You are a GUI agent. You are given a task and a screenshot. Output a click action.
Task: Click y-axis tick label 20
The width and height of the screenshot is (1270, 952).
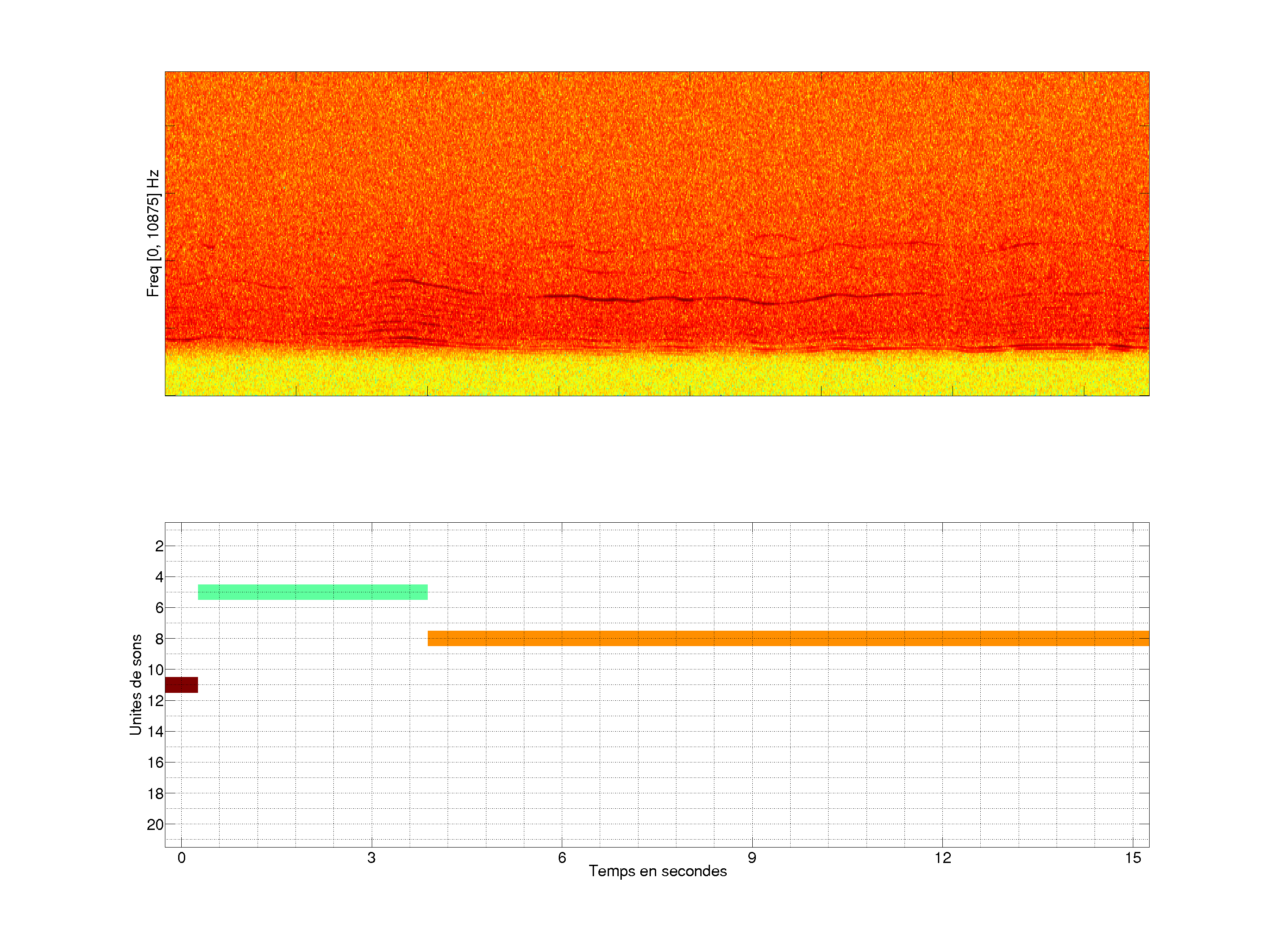155,825
